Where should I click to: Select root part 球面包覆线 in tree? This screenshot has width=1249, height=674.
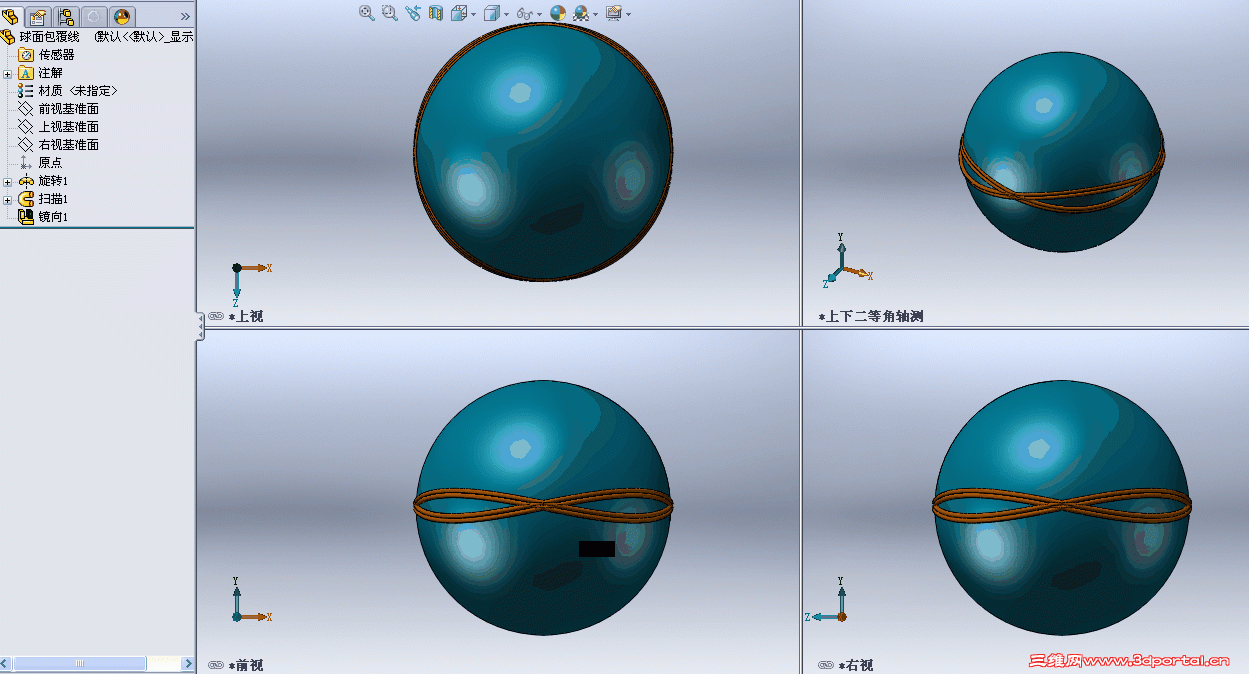pyautogui.click(x=49, y=37)
